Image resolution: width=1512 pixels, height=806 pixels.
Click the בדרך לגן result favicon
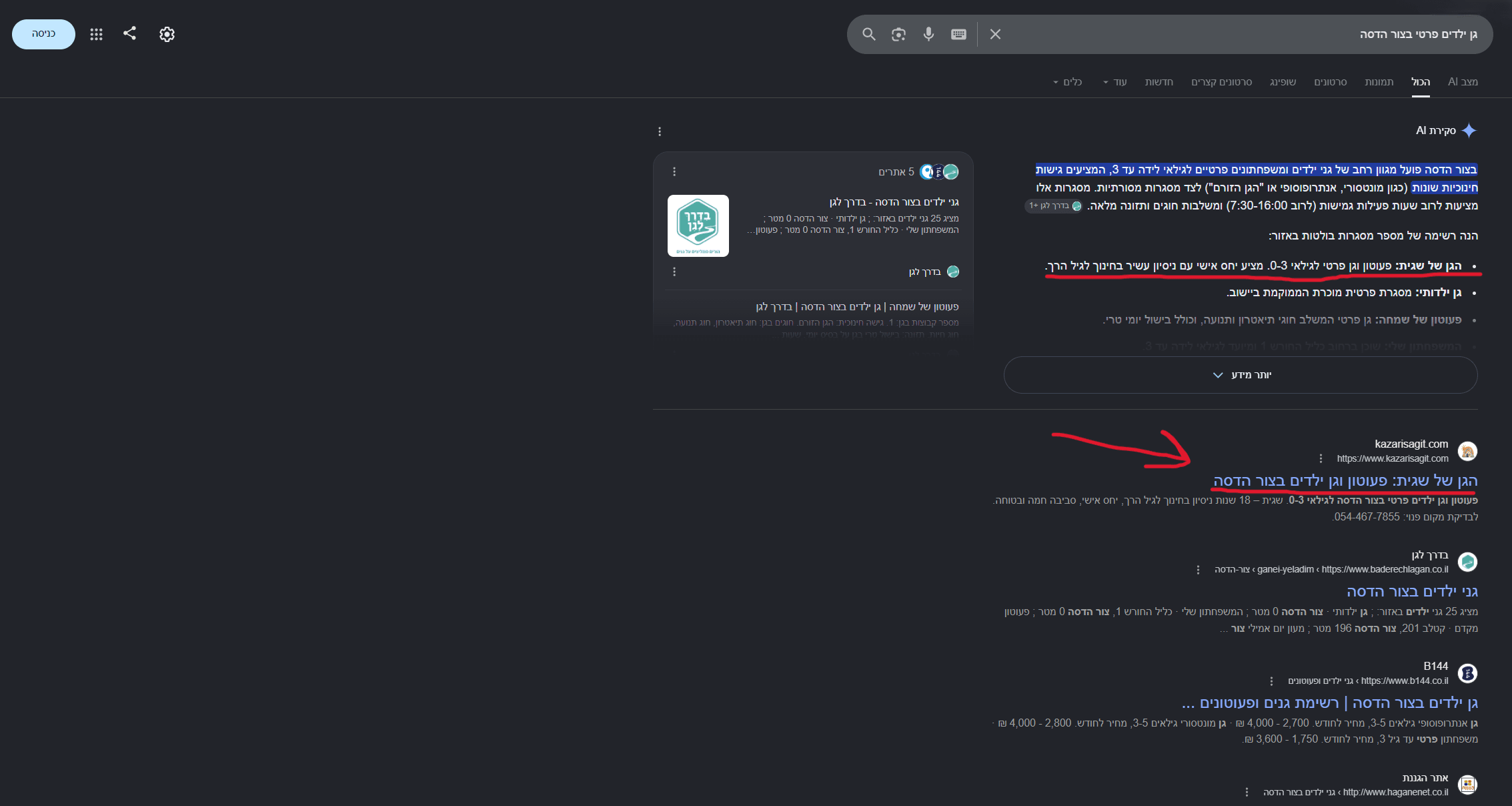click(1467, 562)
